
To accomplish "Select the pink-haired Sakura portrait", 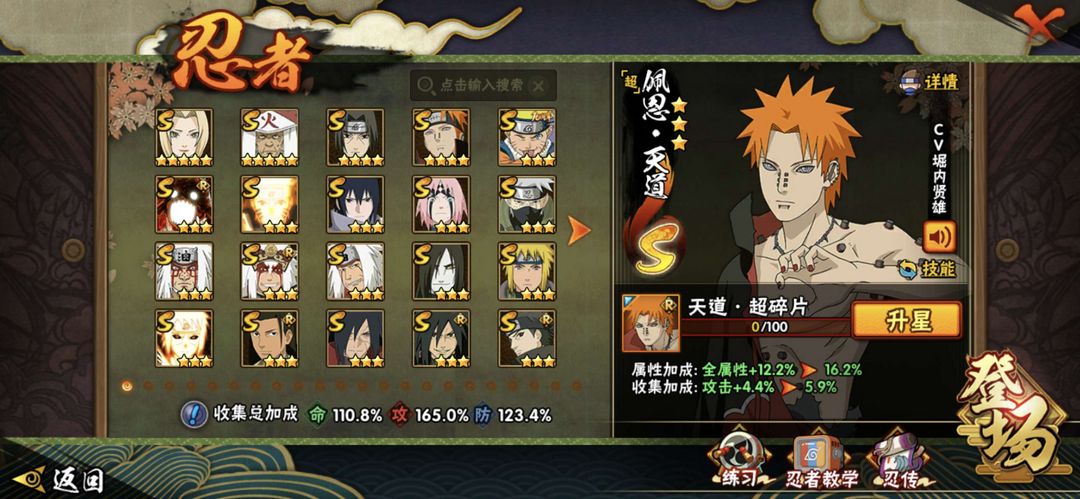I will tap(442, 204).
